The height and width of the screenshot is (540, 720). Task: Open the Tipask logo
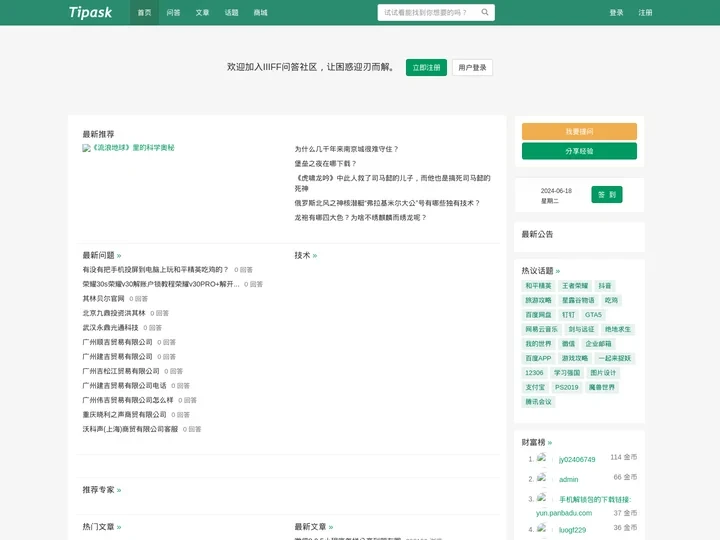90,12
